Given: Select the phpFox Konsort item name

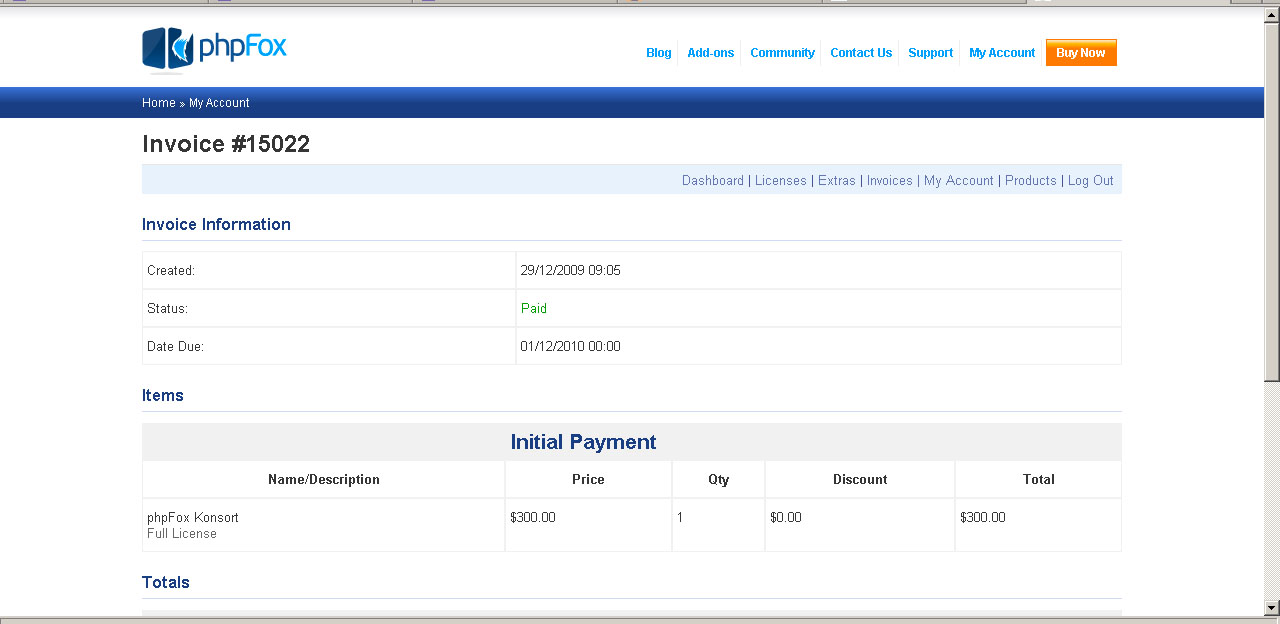Looking at the screenshot, I should (193, 518).
